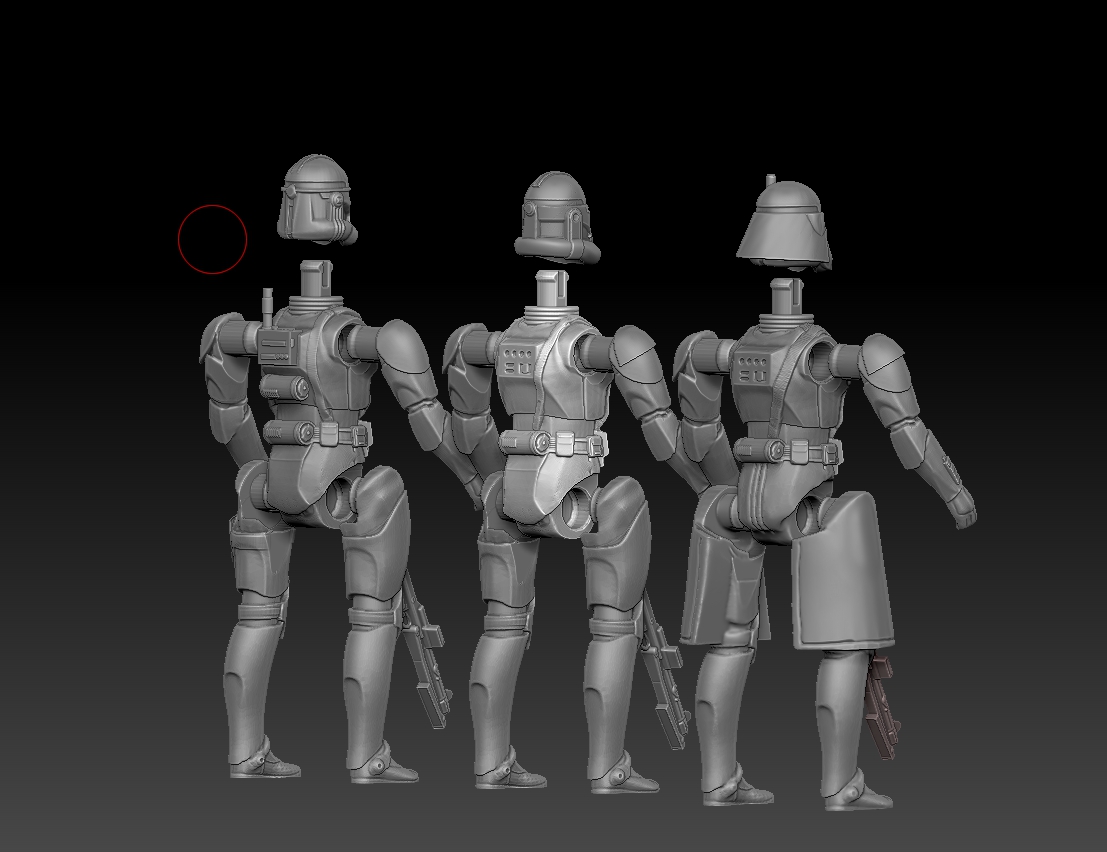Select the middle trooper's belt cylinder pouch
Screen dimensions: 1107x852
(525, 442)
